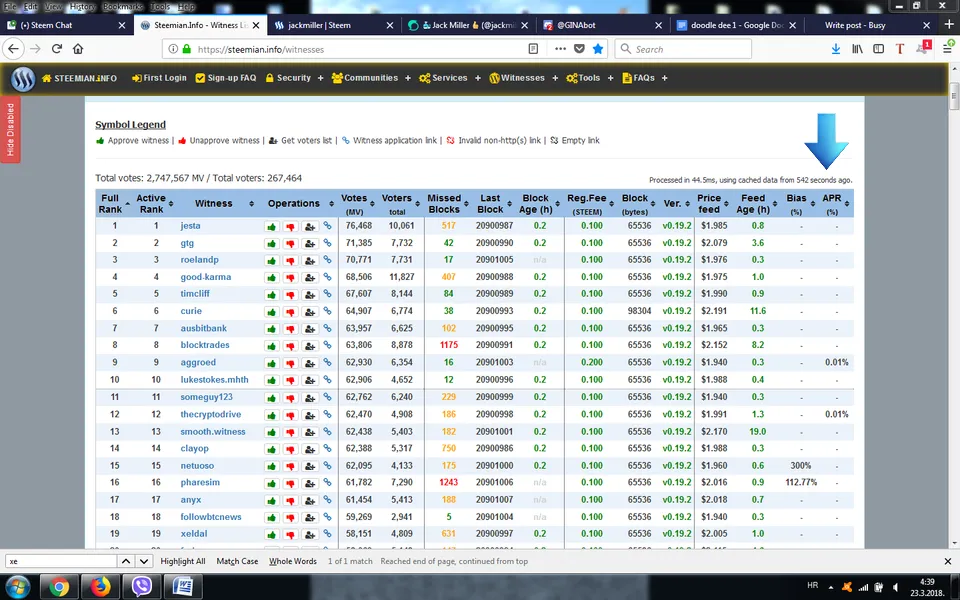Unapprove witness gtg with thumbs-down icon
This screenshot has height=600, width=960.
tap(290, 244)
